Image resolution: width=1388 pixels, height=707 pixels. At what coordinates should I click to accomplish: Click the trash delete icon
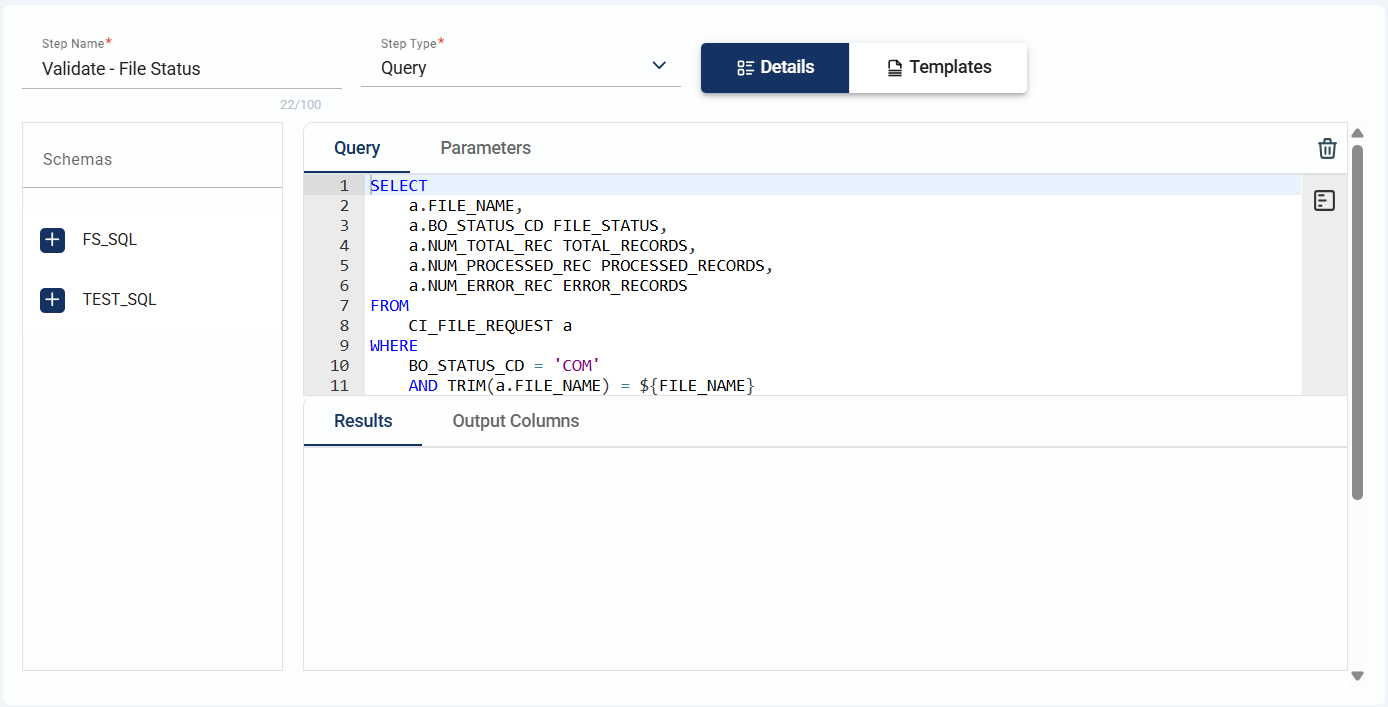click(x=1327, y=149)
